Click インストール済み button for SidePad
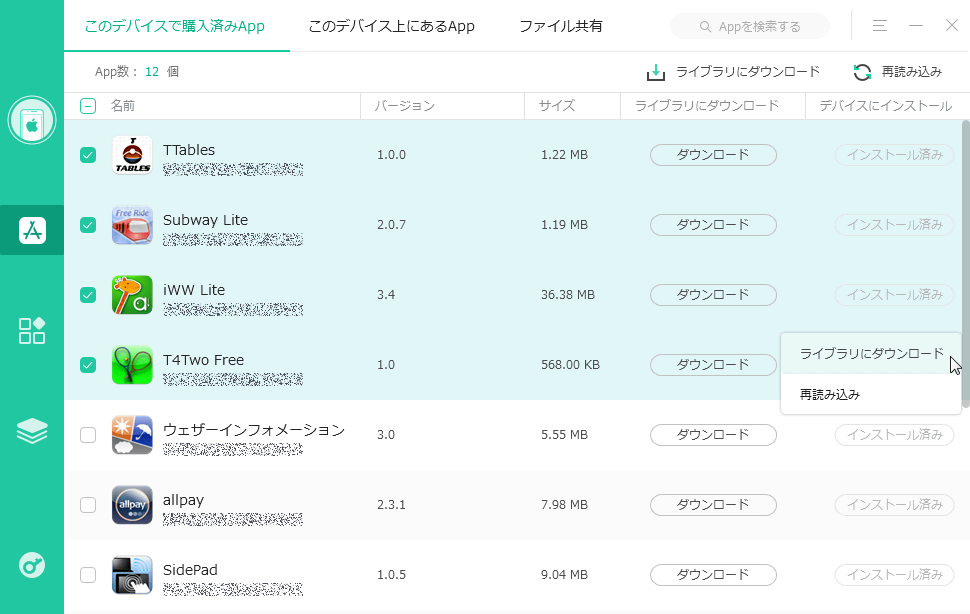 tap(895, 574)
